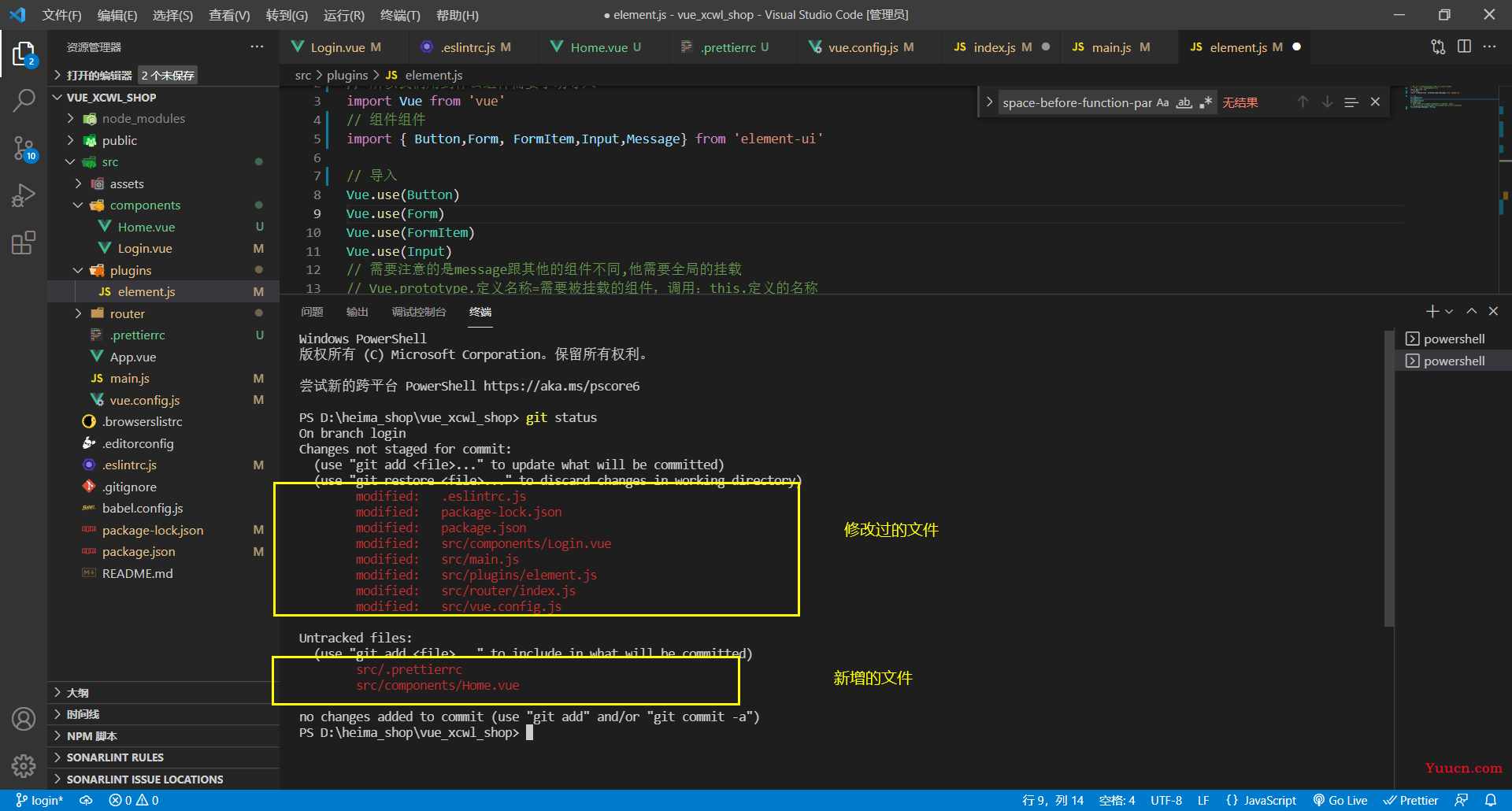Open the errors and warnings indicator
This screenshot has width=1512, height=811.
[134, 800]
